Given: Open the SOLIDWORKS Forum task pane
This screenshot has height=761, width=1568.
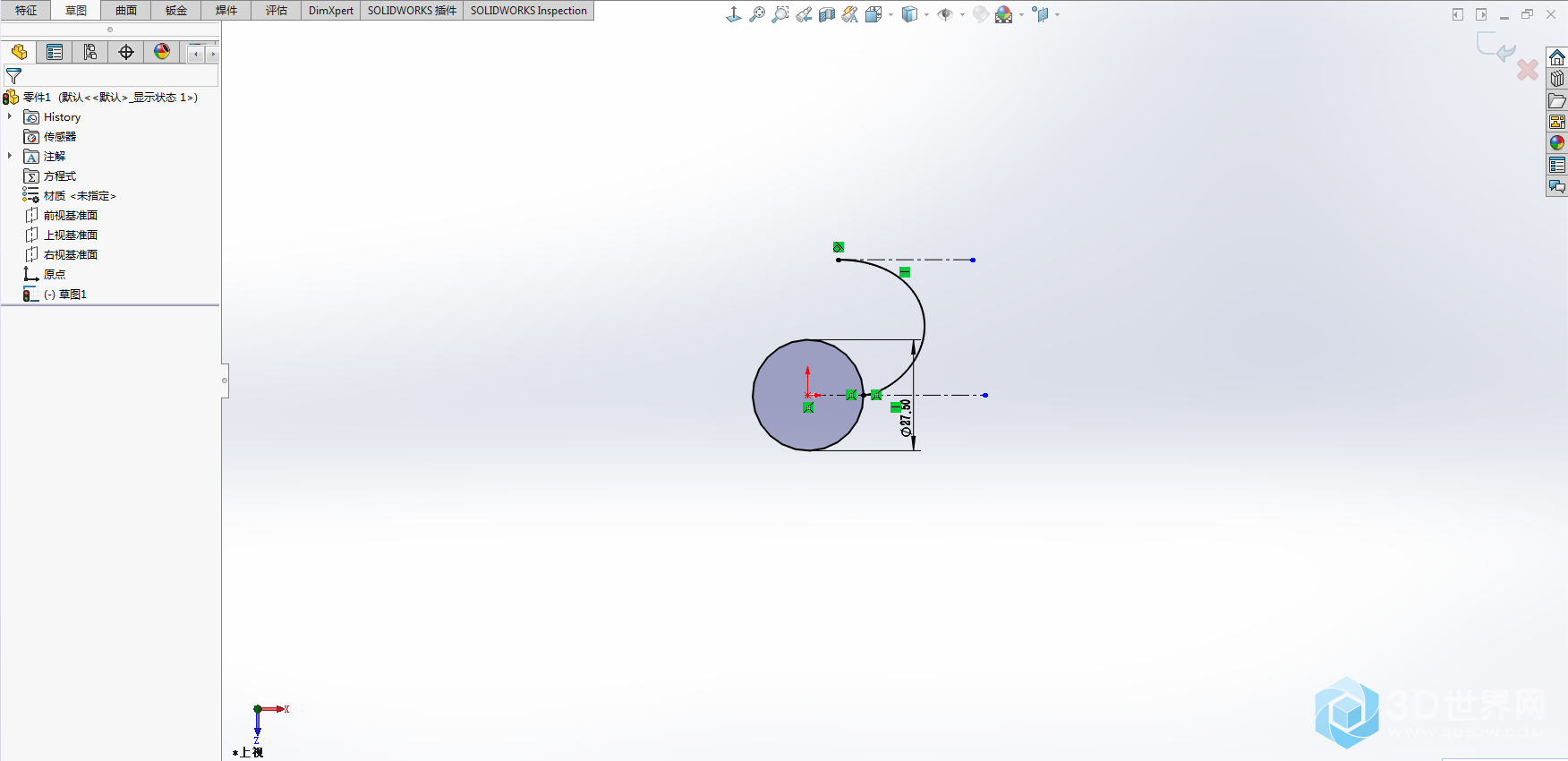Looking at the screenshot, I should pos(1557,187).
